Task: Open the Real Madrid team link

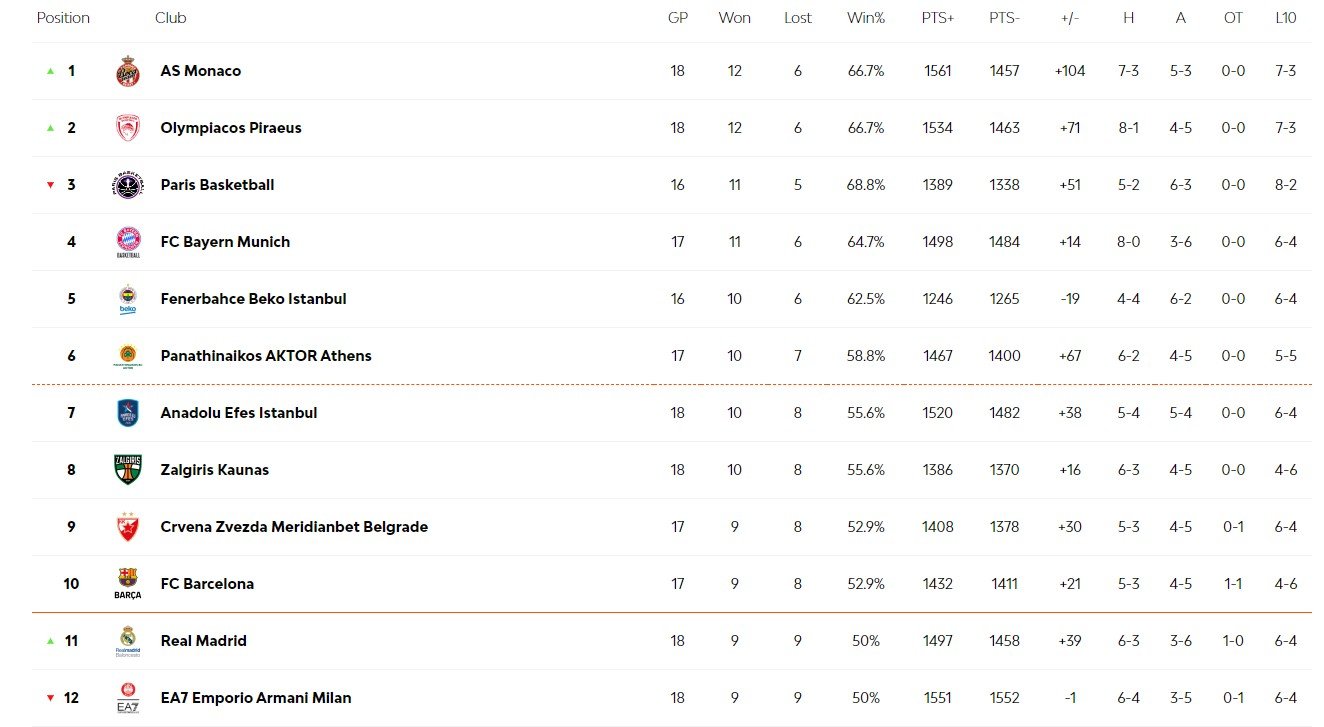Action: pos(203,641)
